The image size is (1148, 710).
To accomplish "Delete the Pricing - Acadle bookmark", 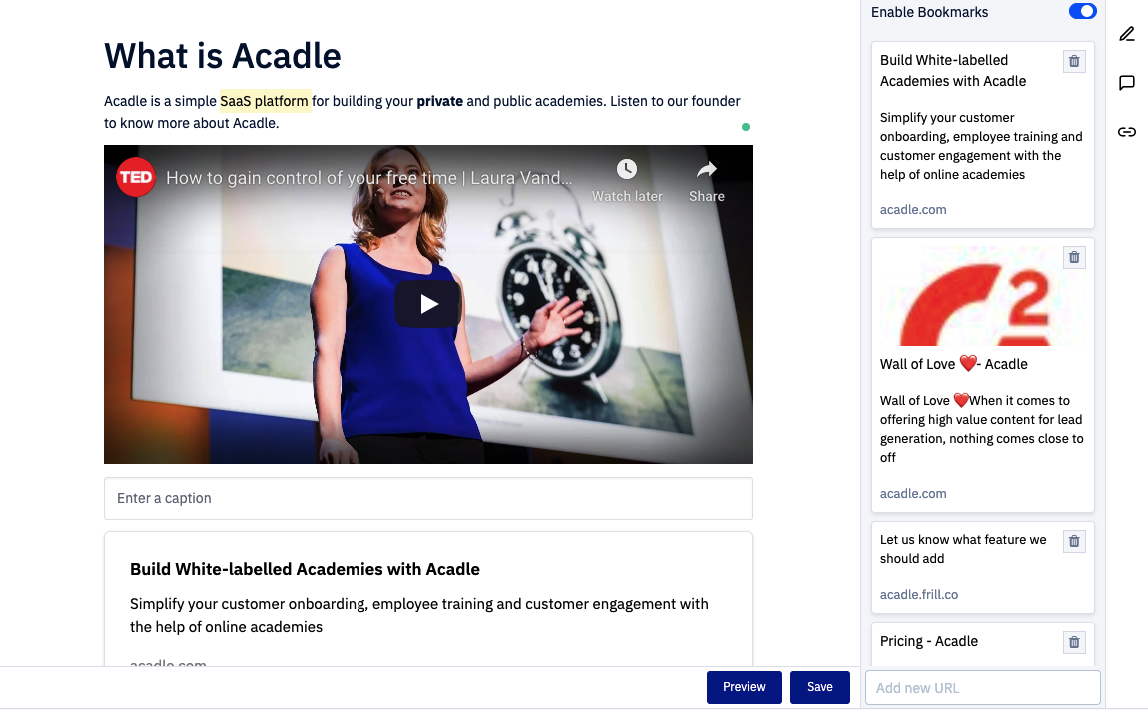I will click(x=1073, y=643).
